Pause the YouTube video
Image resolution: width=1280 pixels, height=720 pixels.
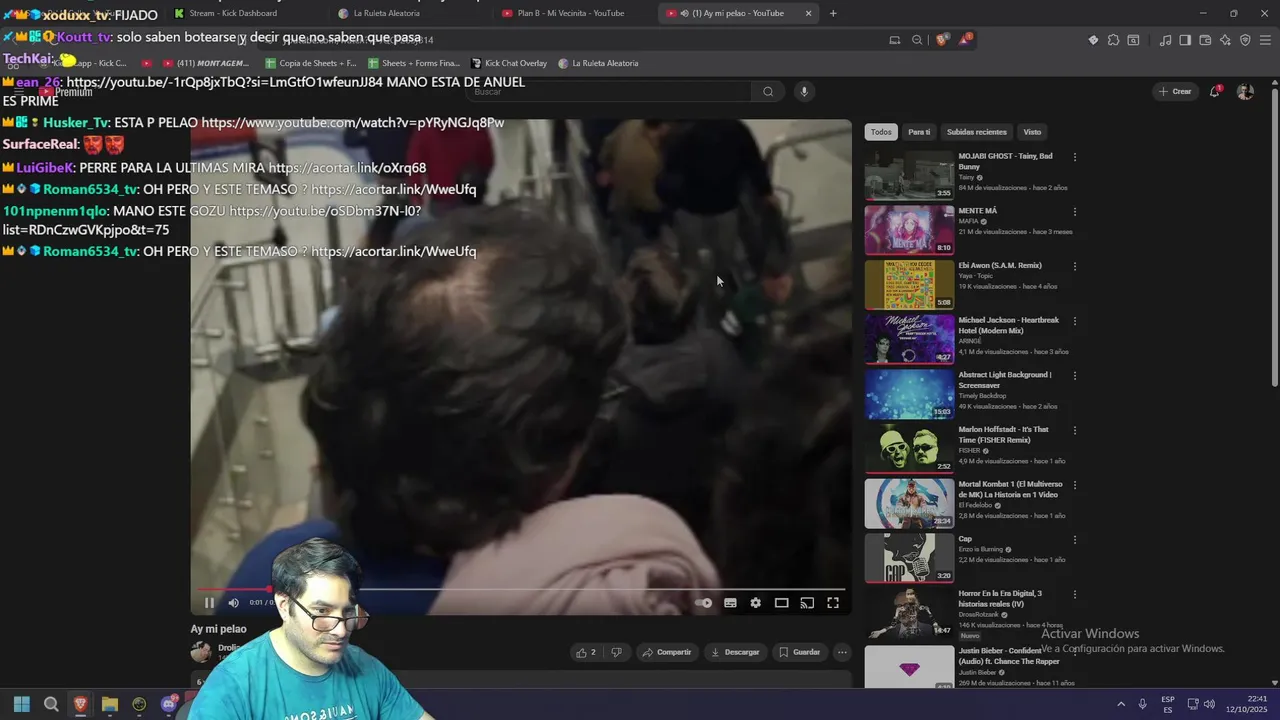coord(209,602)
